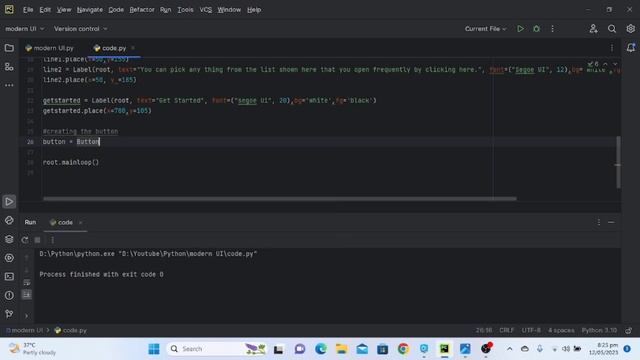Open the Notifications bell icon
The width and height of the screenshot is (640, 360).
(x=631, y=48)
